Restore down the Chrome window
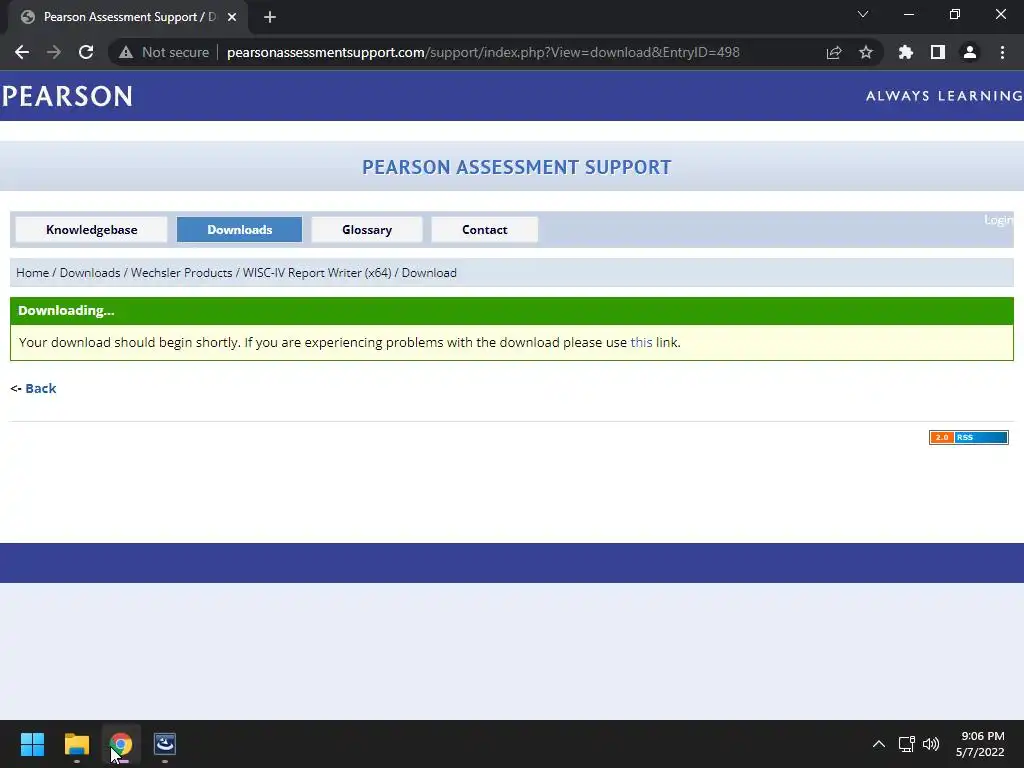The image size is (1024, 768). 955,14
